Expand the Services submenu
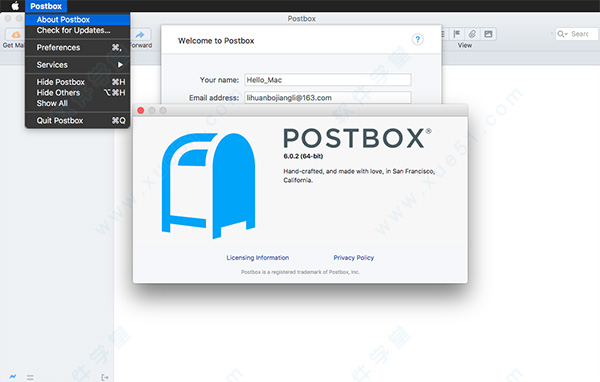 (x=78, y=65)
